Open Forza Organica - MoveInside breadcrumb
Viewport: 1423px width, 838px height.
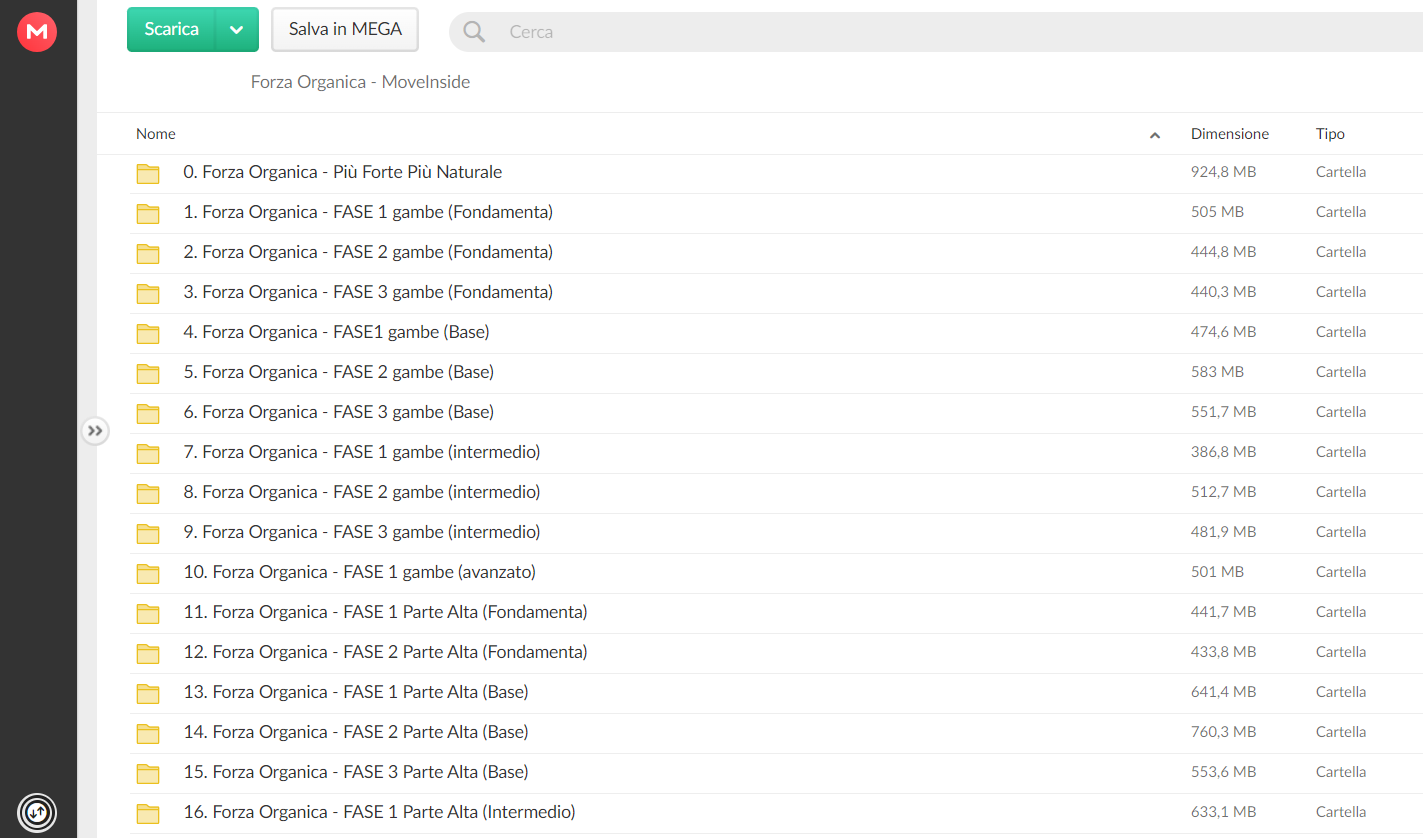[360, 82]
